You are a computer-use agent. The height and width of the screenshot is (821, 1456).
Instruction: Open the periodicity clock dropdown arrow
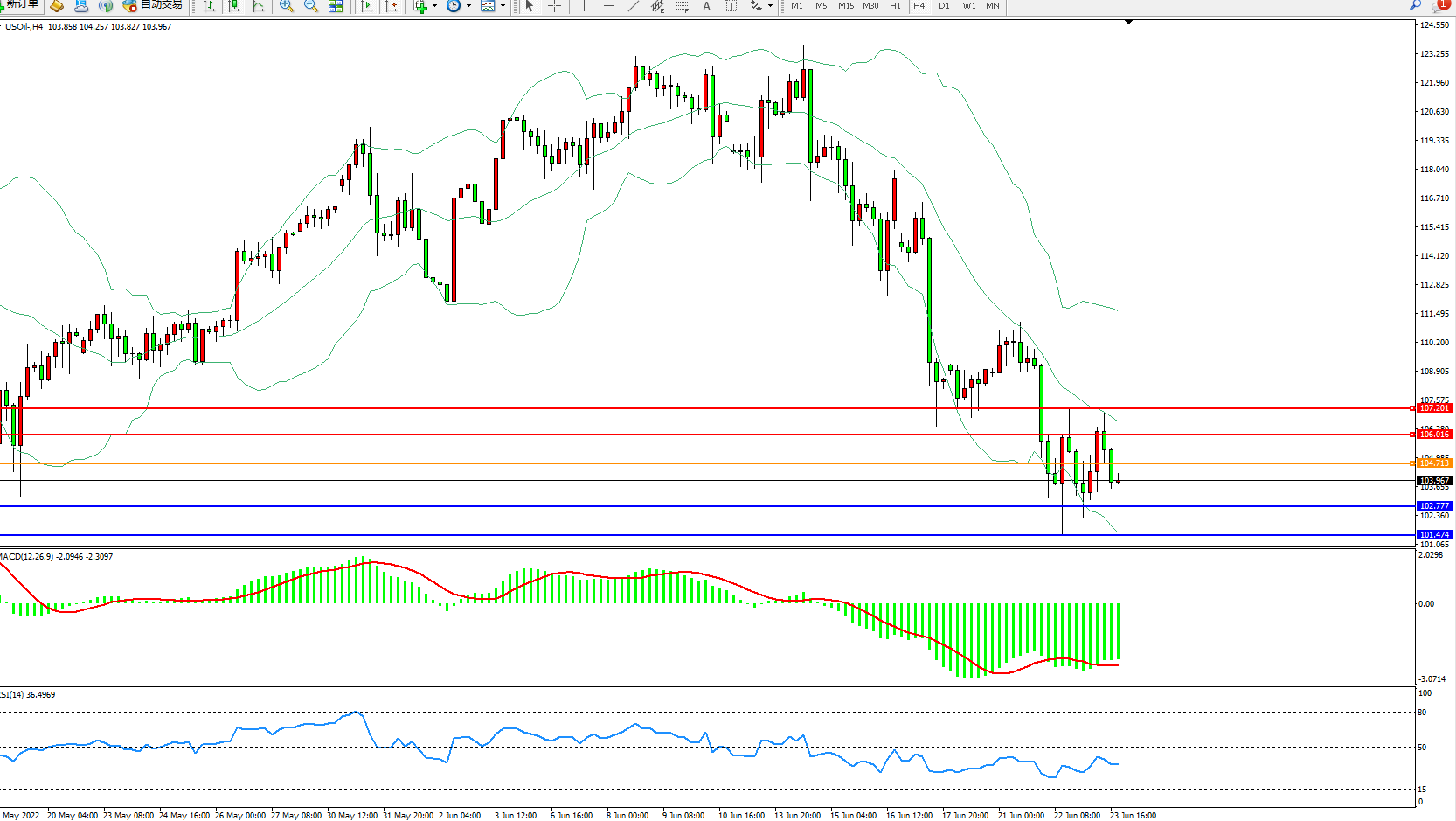coord(468,6)
